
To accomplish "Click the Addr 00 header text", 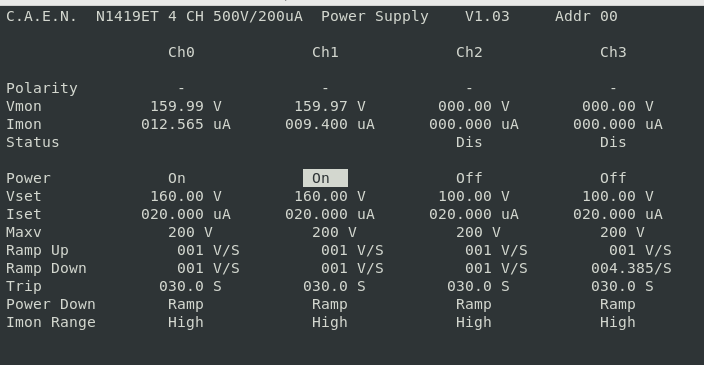I will tap(586, 17).
